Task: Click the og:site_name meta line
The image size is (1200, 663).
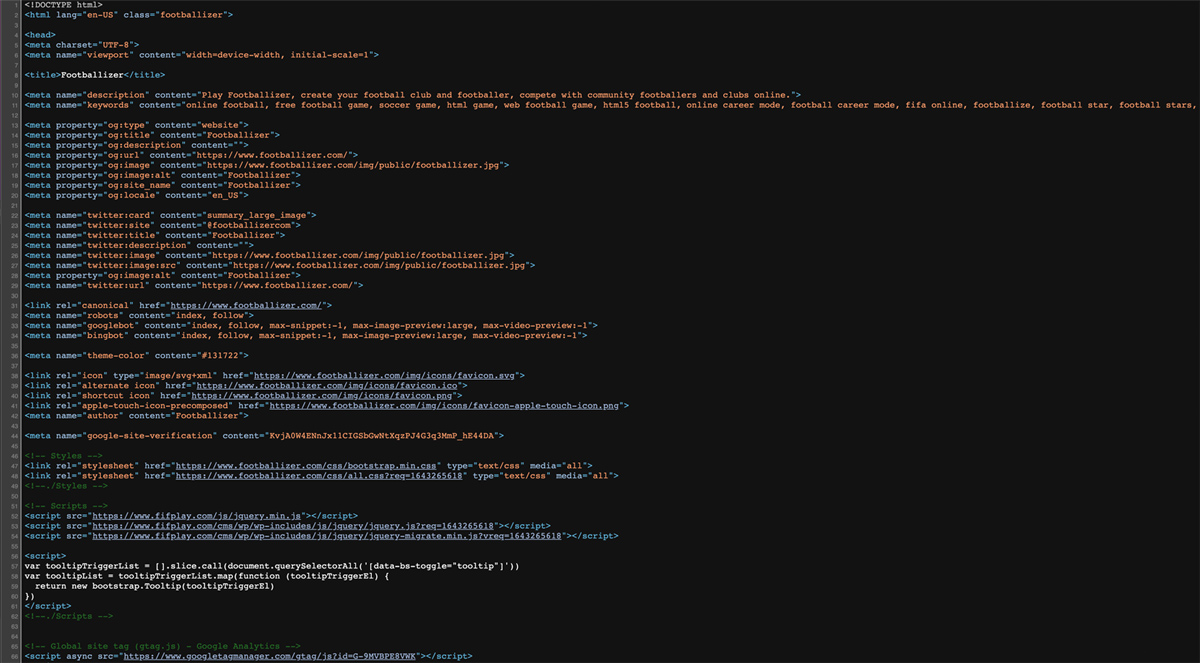Action: pyautogui.click(x=162, y=185)
